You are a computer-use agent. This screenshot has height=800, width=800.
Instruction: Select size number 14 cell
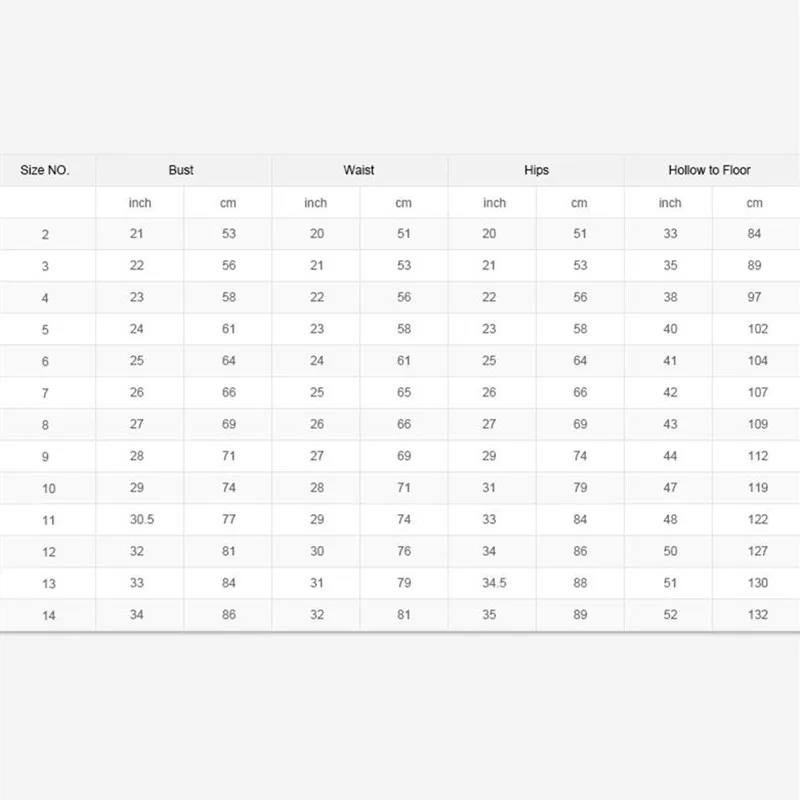[48, 615]
